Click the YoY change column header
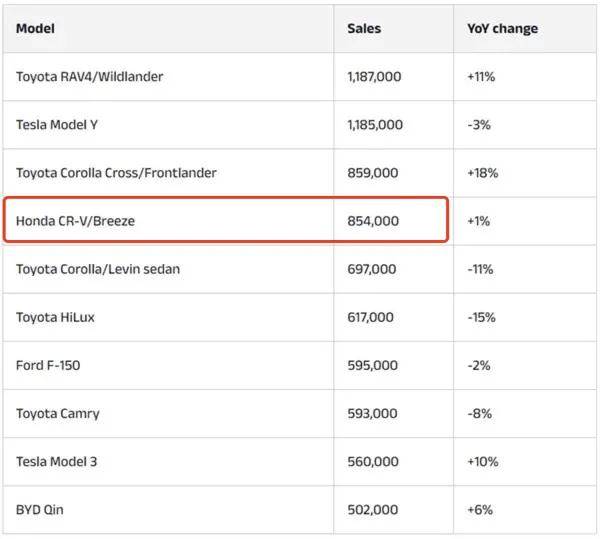Image resolution: width=600 pixels, height=539 pixels. (x=502, y=28)
